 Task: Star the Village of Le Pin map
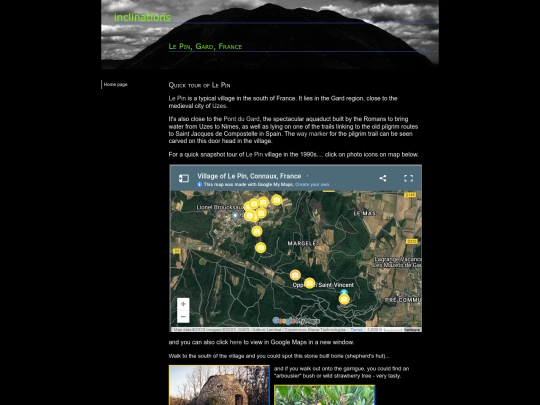tap(308, 176)
